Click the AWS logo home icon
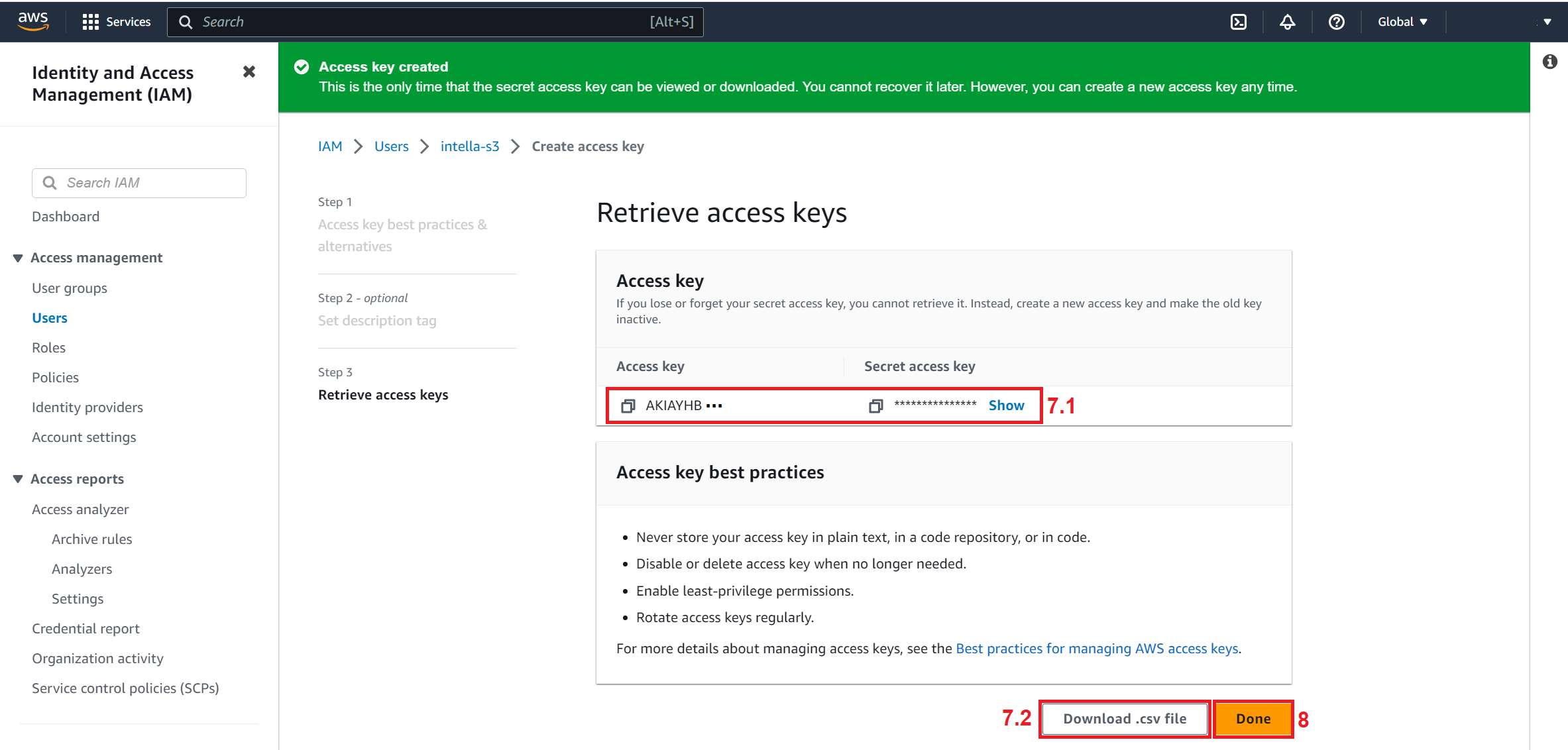The width and height of the screenshot is (1568, 750). click(33, 21)
